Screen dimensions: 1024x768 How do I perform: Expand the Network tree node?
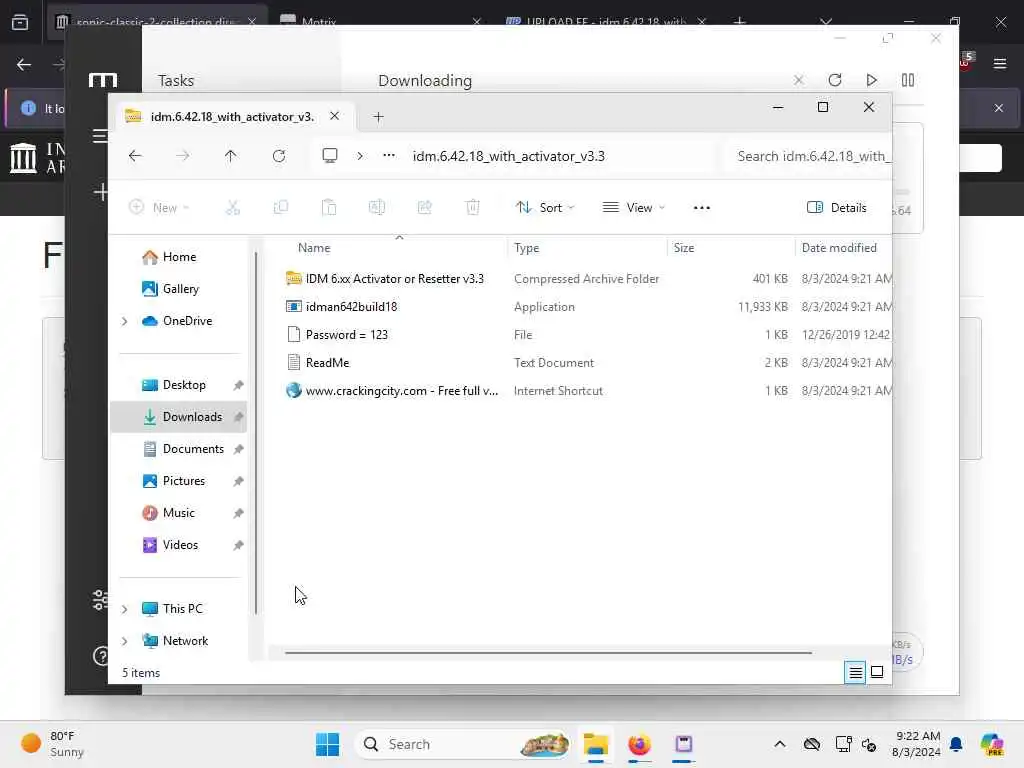(x=125, y=641)
